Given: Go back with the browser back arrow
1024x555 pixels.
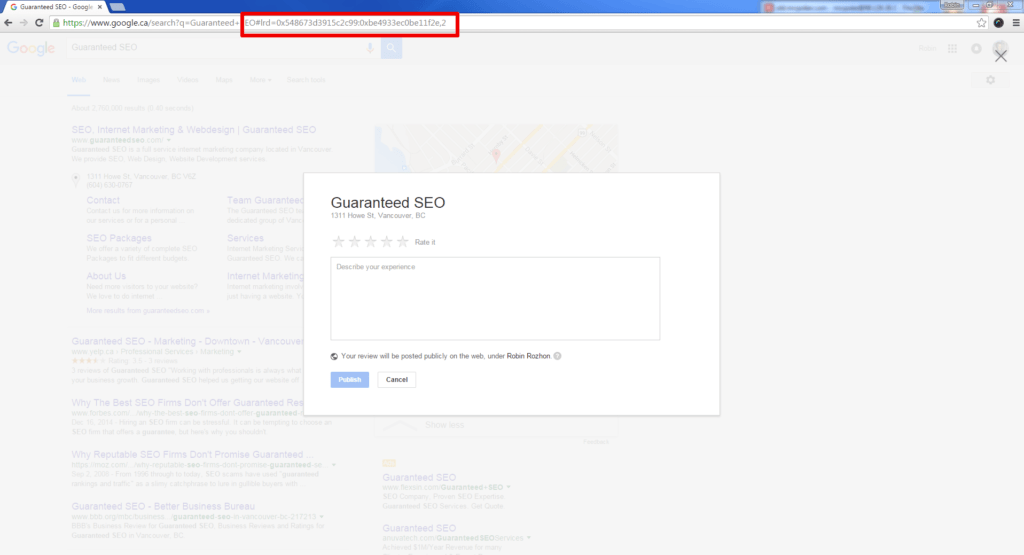Looking at the screenshot, I should pyautogui.click(x=8, y=23).
